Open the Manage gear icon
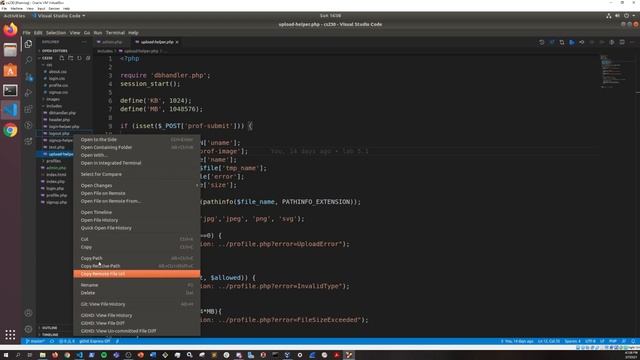The image size is (640, 360). pos(28,329)
